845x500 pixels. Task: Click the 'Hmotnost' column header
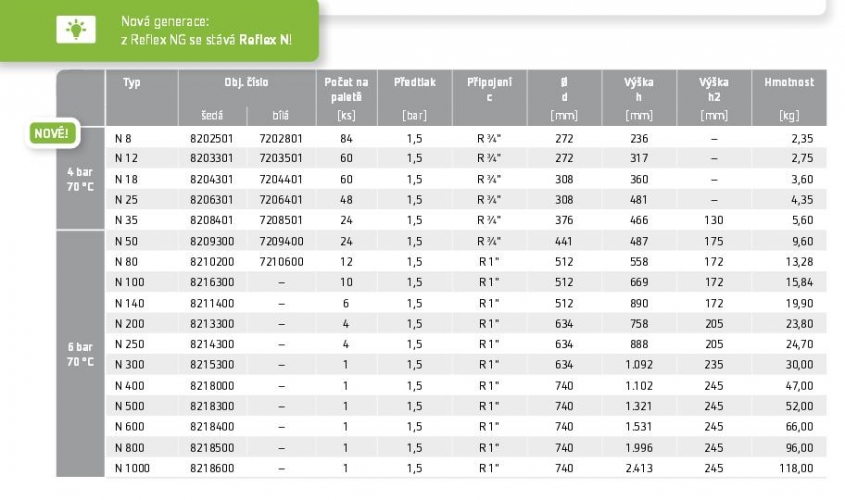coord(789,82)
